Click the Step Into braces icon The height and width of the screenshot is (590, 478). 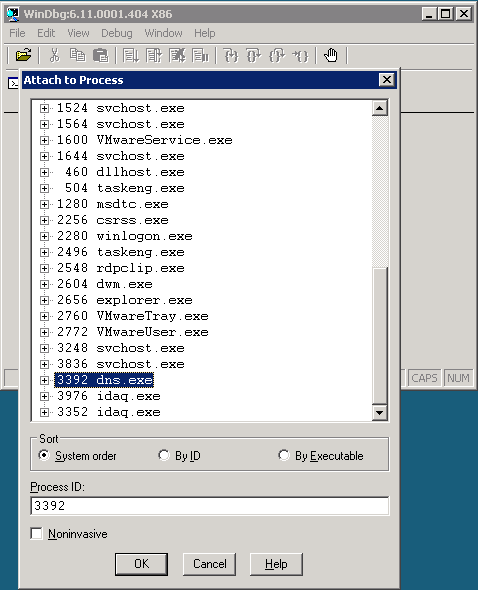[x=231, y=56]
